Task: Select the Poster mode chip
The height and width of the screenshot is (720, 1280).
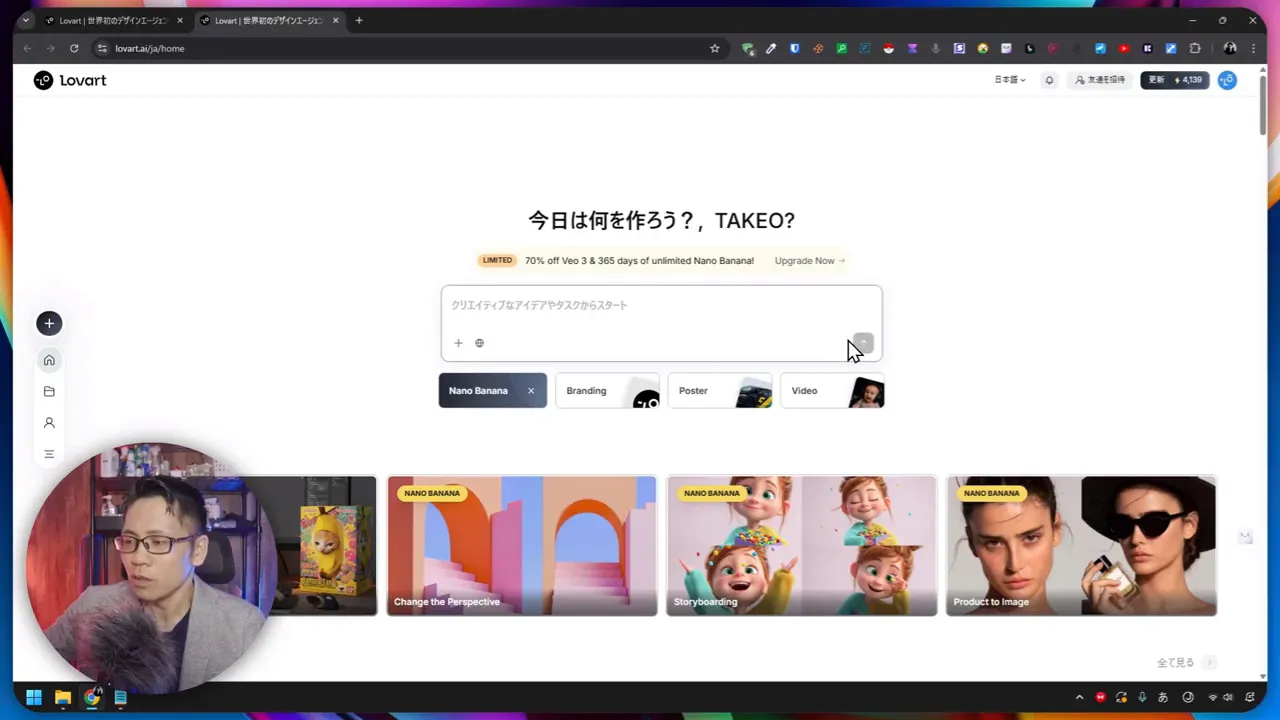Action: pyautogui.click(x=720, y=391)
